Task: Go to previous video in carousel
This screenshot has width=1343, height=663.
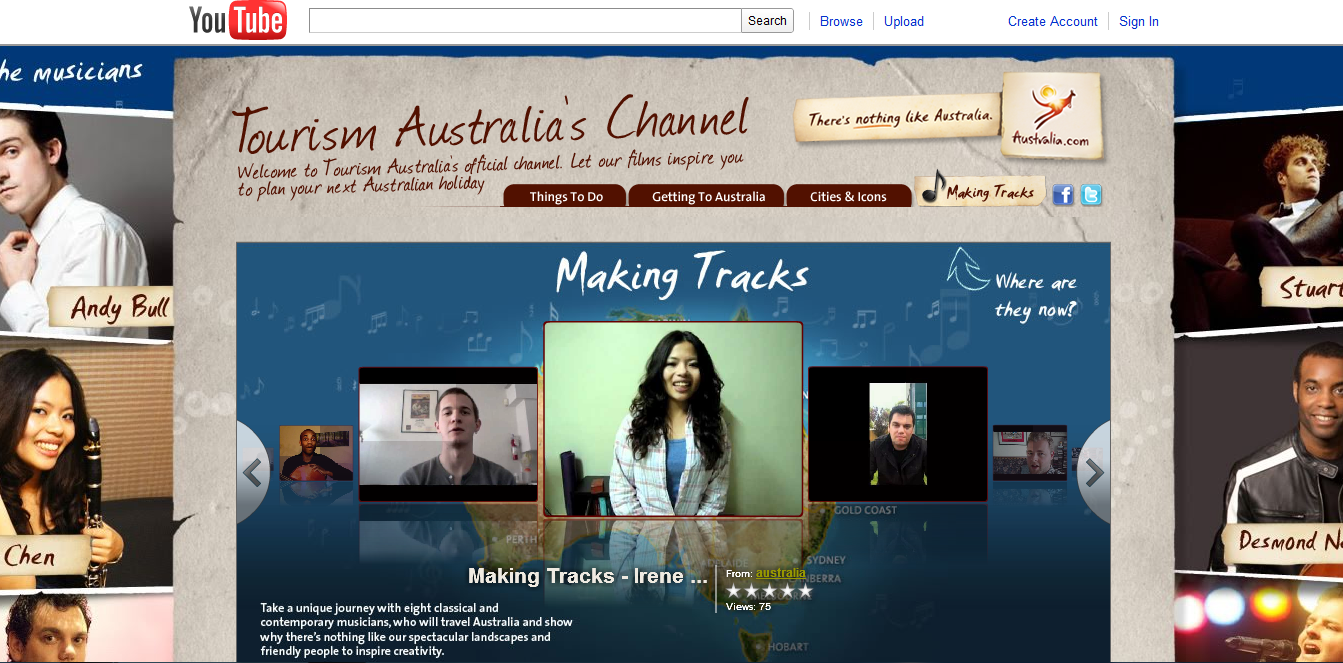Action: pos(252,472)
